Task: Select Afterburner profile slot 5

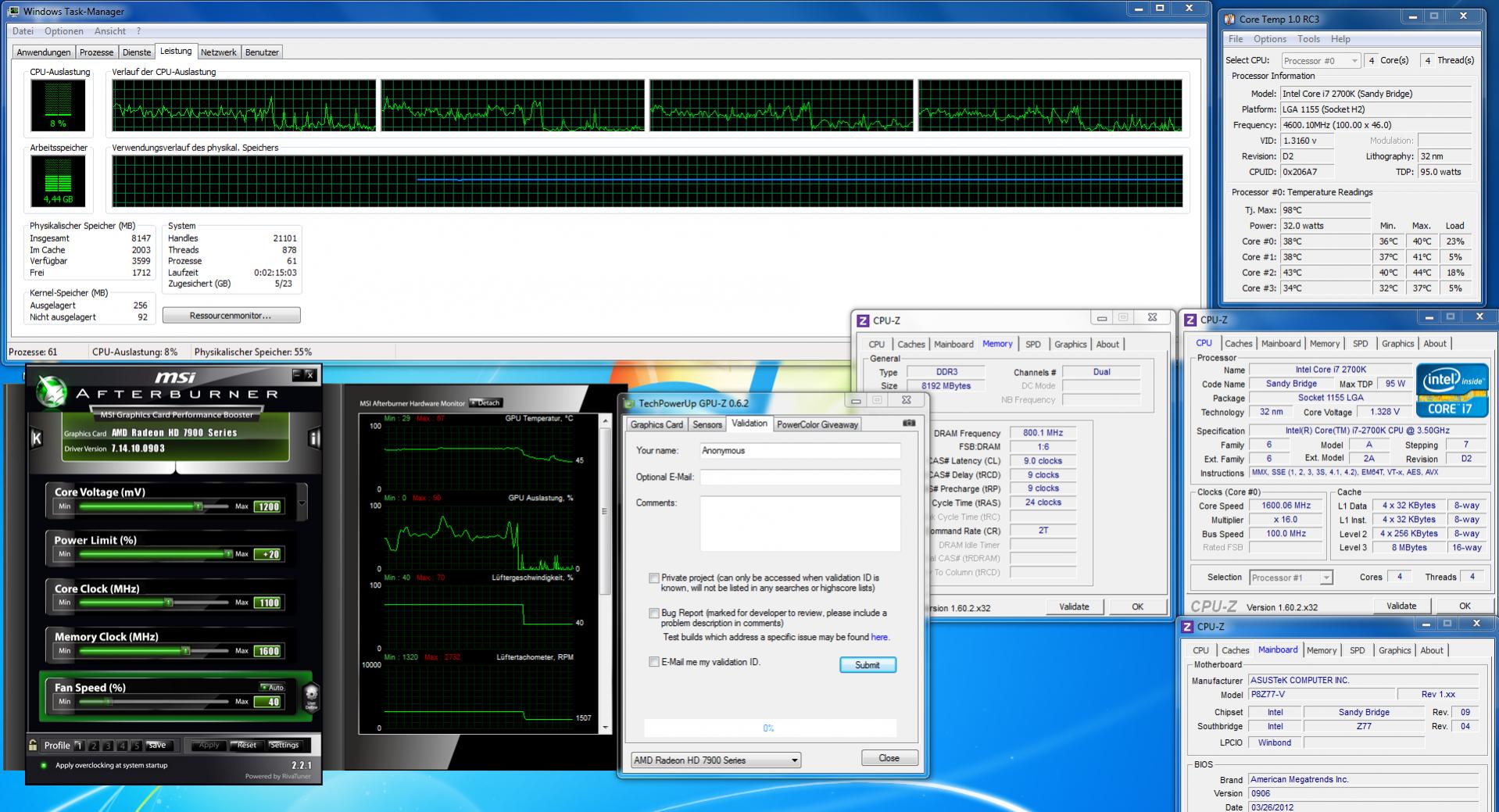Action: [137, 746]
